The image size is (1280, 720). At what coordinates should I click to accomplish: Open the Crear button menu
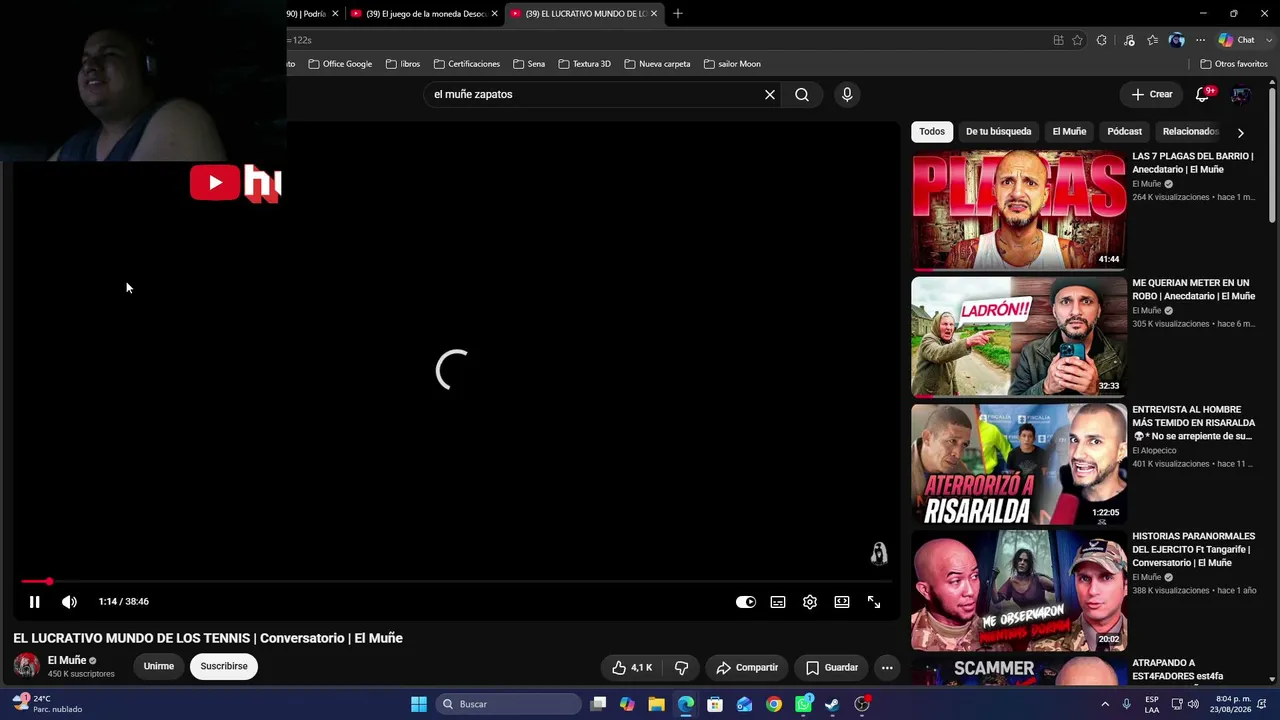1152,95
